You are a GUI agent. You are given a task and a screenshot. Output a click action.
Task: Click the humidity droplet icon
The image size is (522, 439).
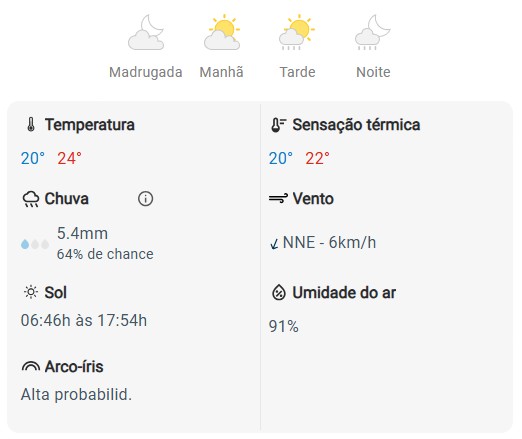point(279,293)
